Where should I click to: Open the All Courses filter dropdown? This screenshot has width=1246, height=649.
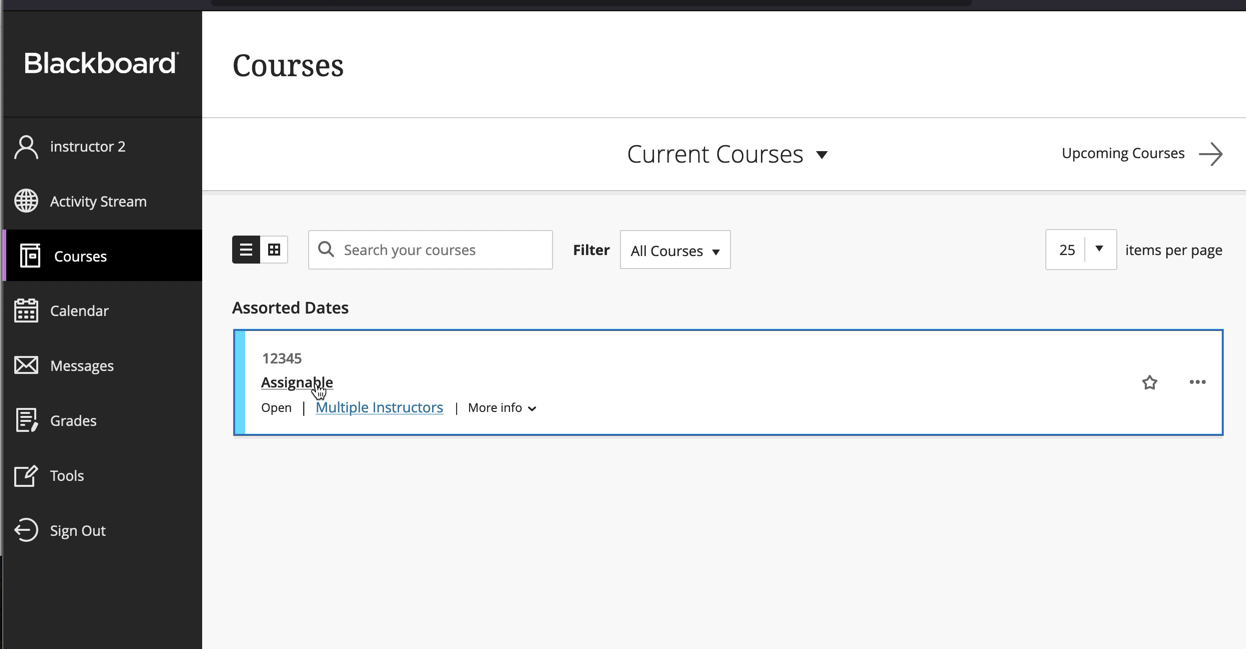click(x=675, y=250)
